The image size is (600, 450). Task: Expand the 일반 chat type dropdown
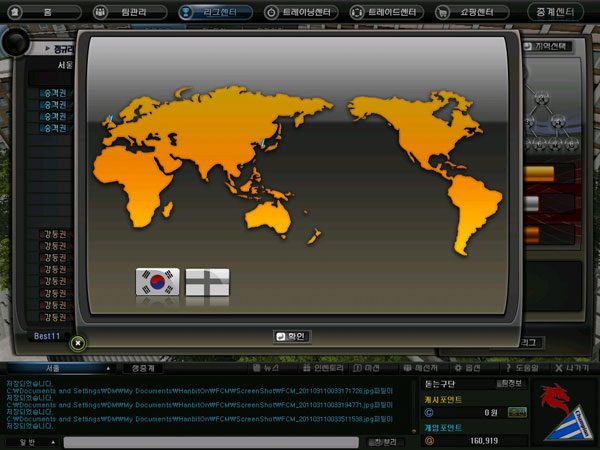(x=28, y=441)
